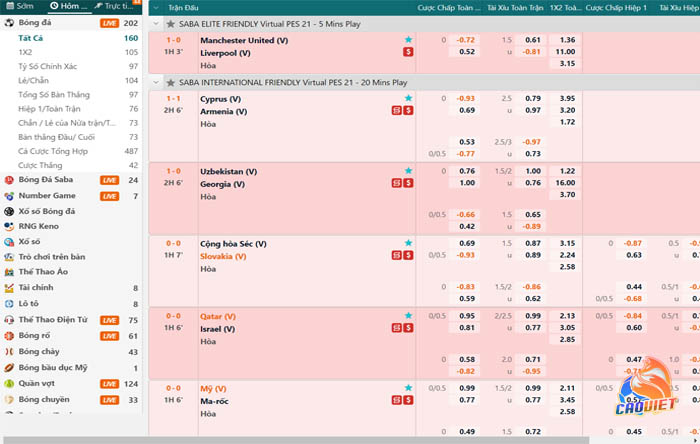Viewport: 700px width, 444px height.
Task: Click the Bóng chuyền volleyball icon
Action: click(x=9, y=400)
